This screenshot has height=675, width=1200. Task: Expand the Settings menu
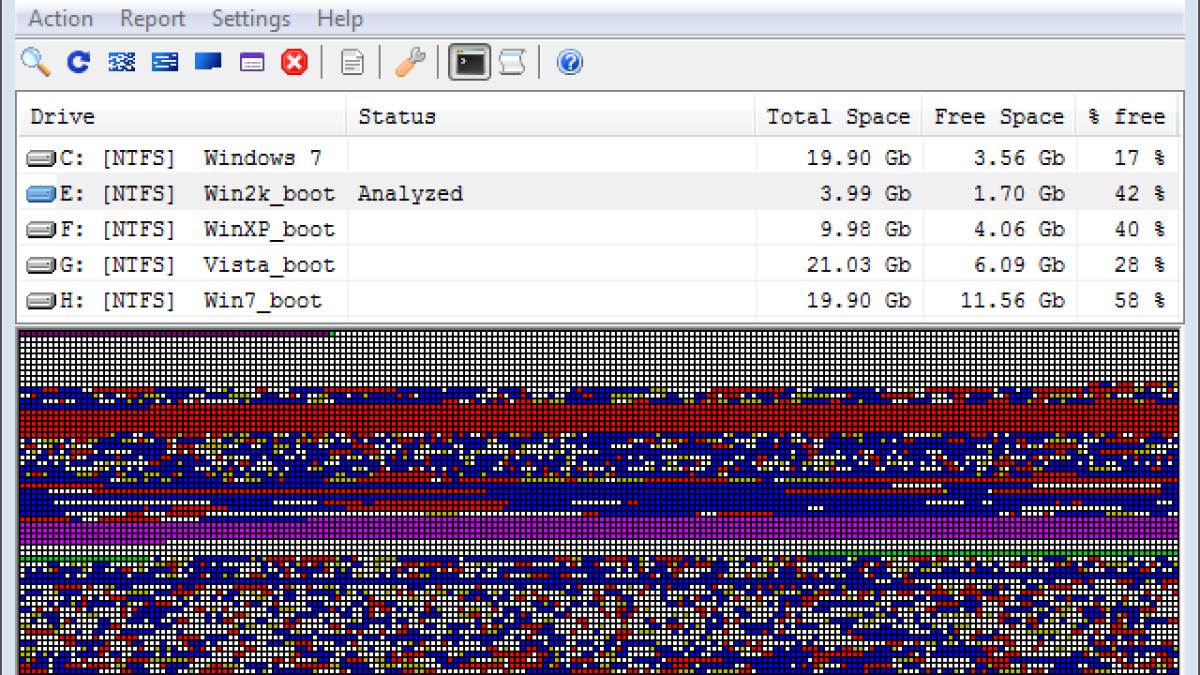(251, 19)
